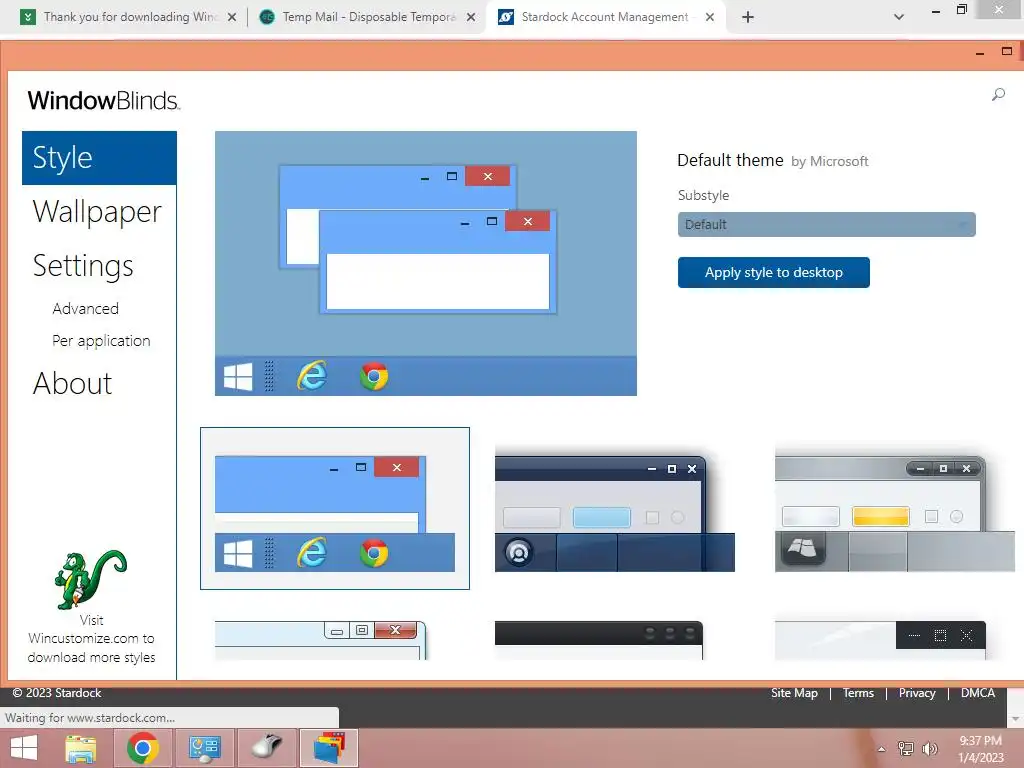
Task: Open a new browser tab
Action: pyautogui.click(x=748, y=18)
